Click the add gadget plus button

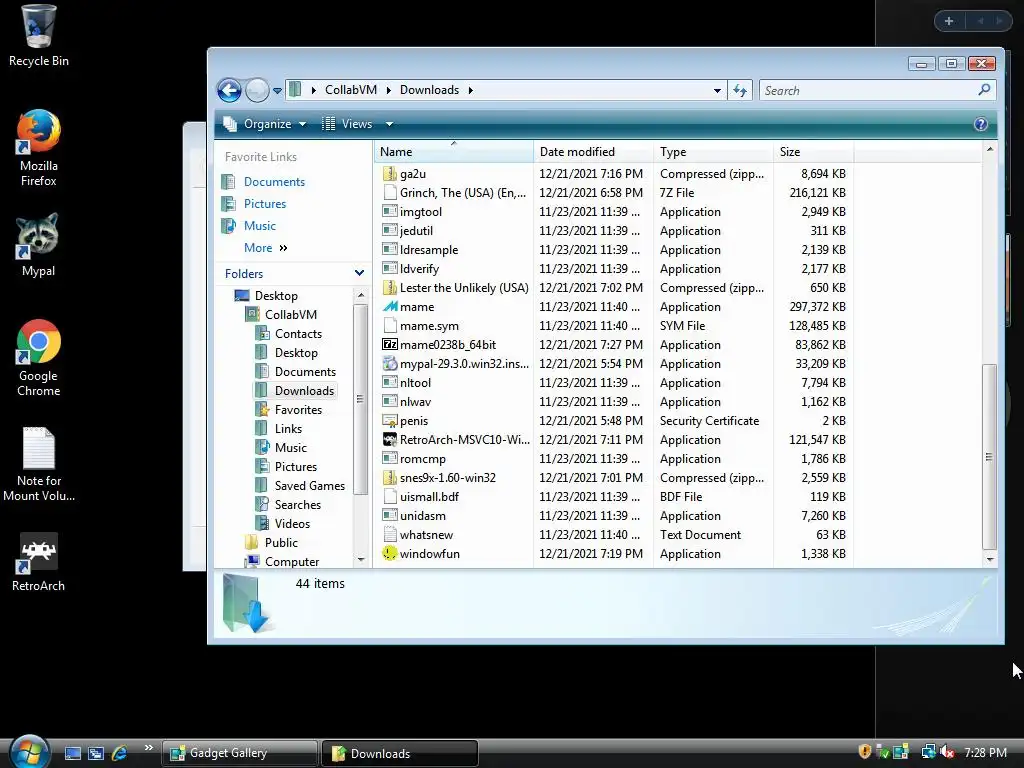(949, 21)
